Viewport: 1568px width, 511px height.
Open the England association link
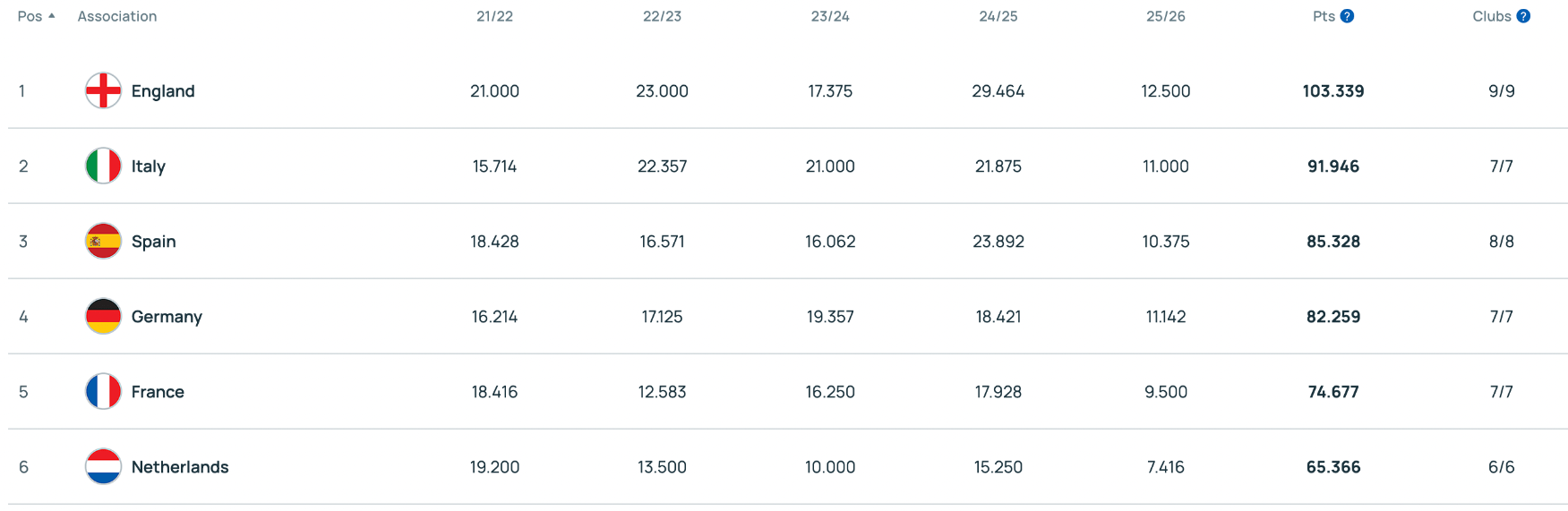[163, 90]
